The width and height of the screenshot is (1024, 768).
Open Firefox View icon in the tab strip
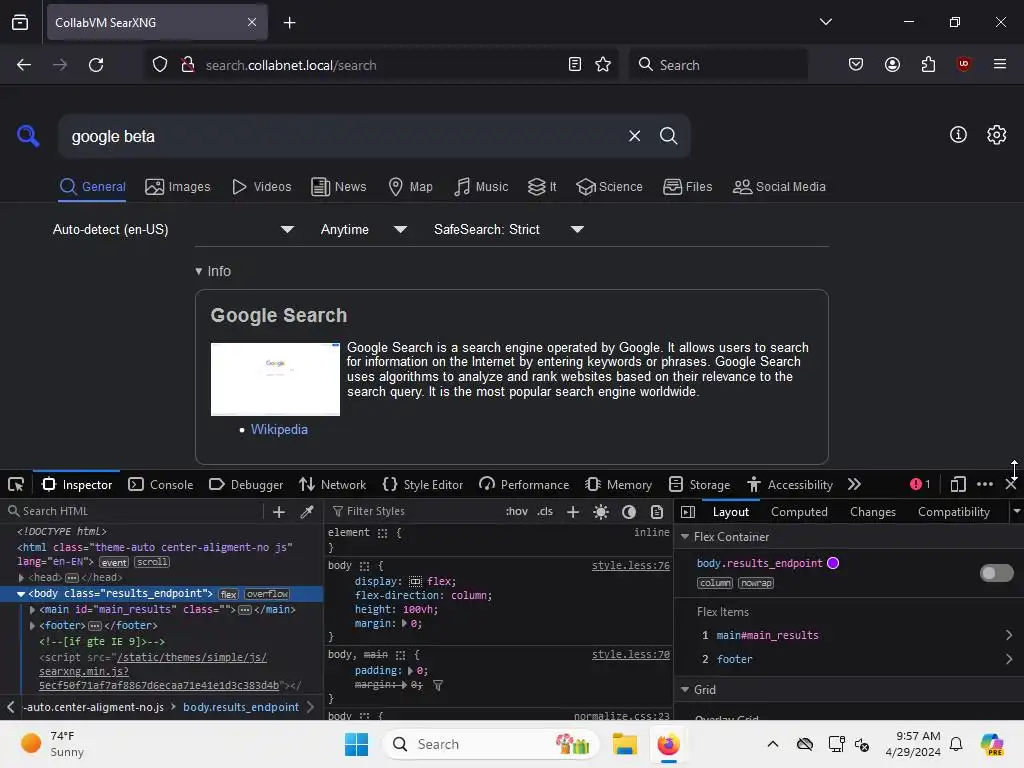20,23
